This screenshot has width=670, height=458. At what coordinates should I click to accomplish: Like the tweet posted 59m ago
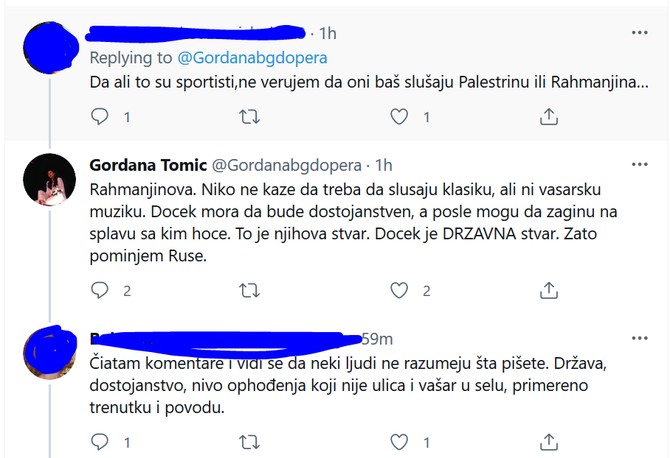[x=399, y=442]
